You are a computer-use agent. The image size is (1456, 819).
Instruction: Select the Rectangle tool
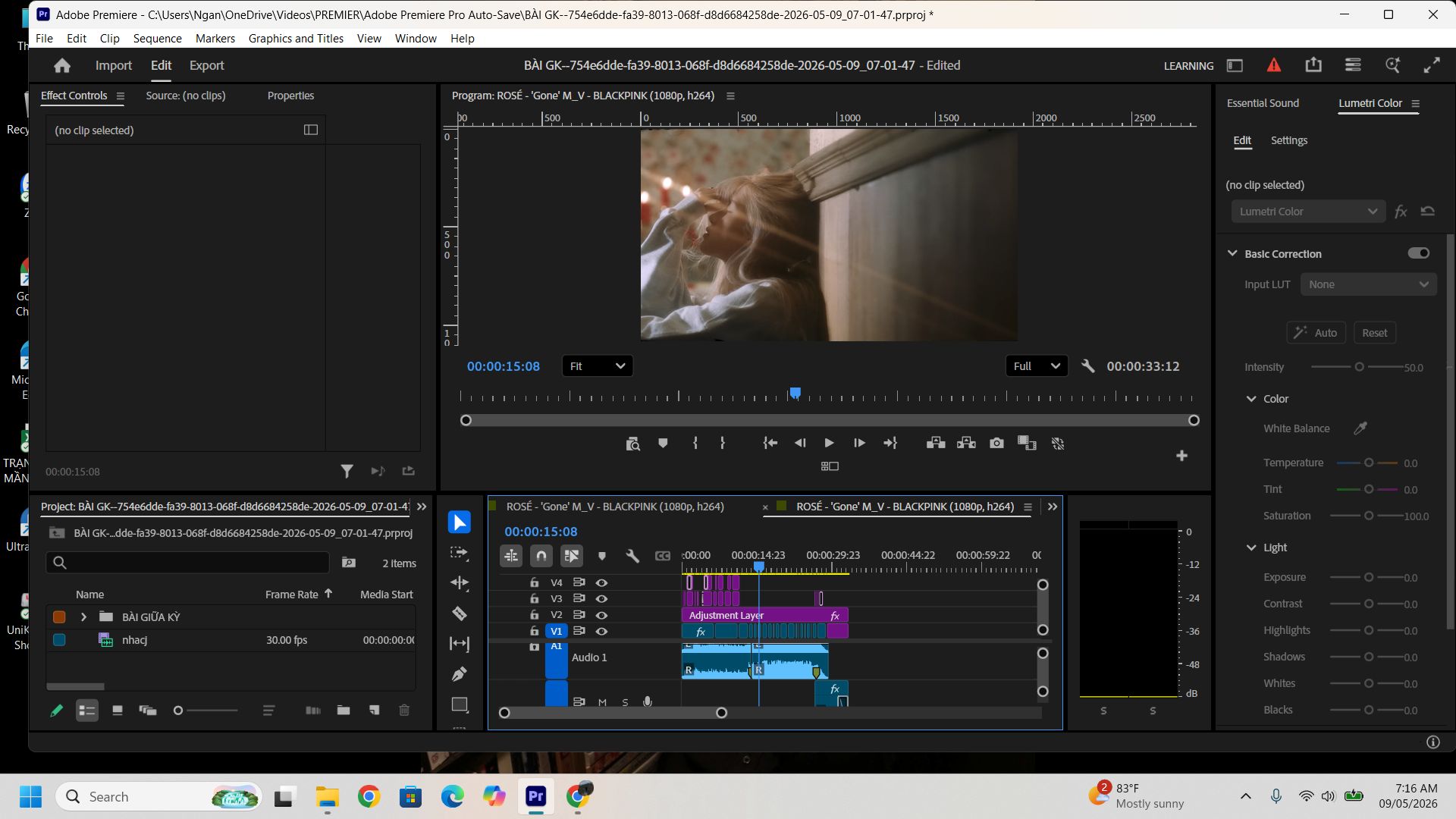(x=460, y=704)
